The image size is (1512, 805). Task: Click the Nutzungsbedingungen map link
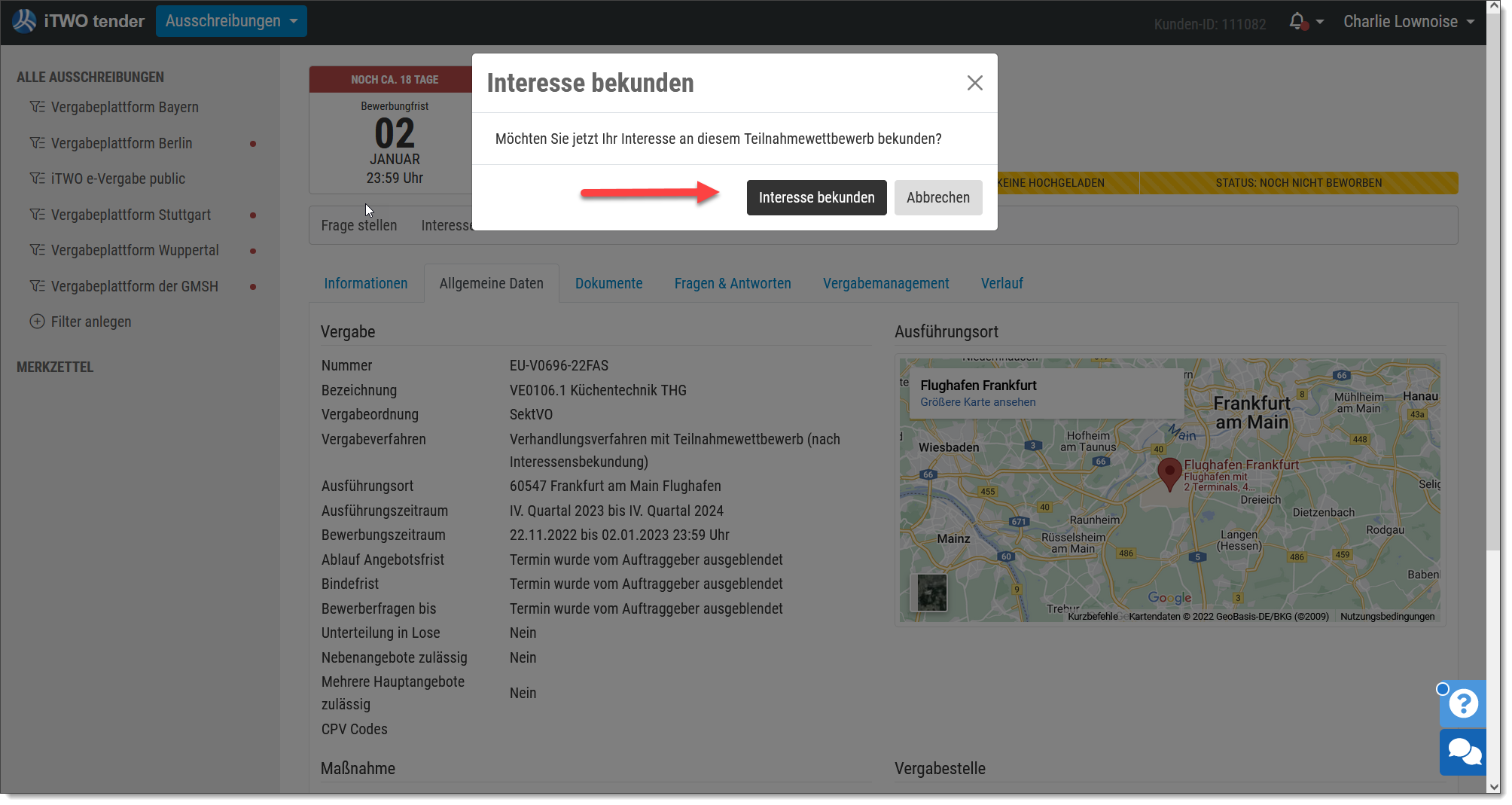pos(1387,617)
